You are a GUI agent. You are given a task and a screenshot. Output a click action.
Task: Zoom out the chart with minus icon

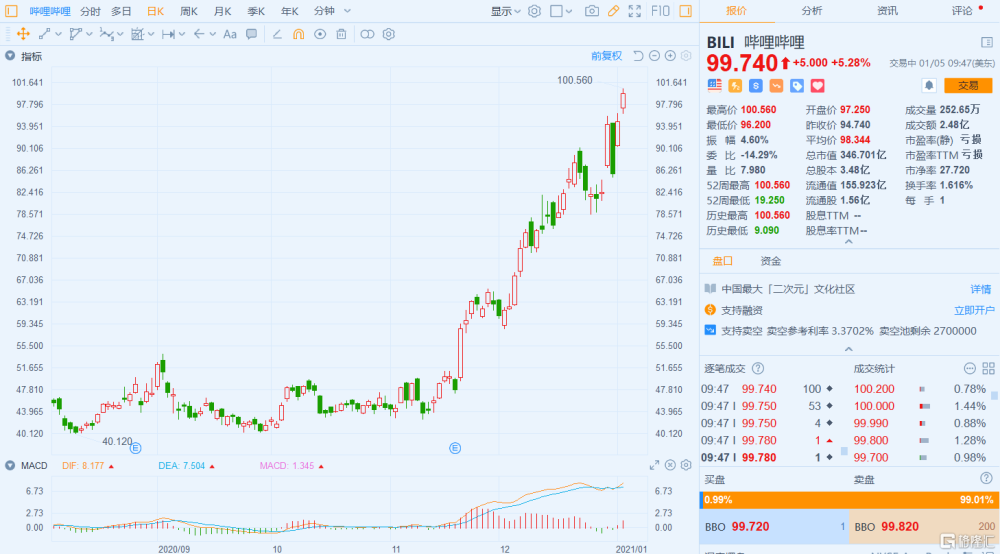[x=654, y=56]
